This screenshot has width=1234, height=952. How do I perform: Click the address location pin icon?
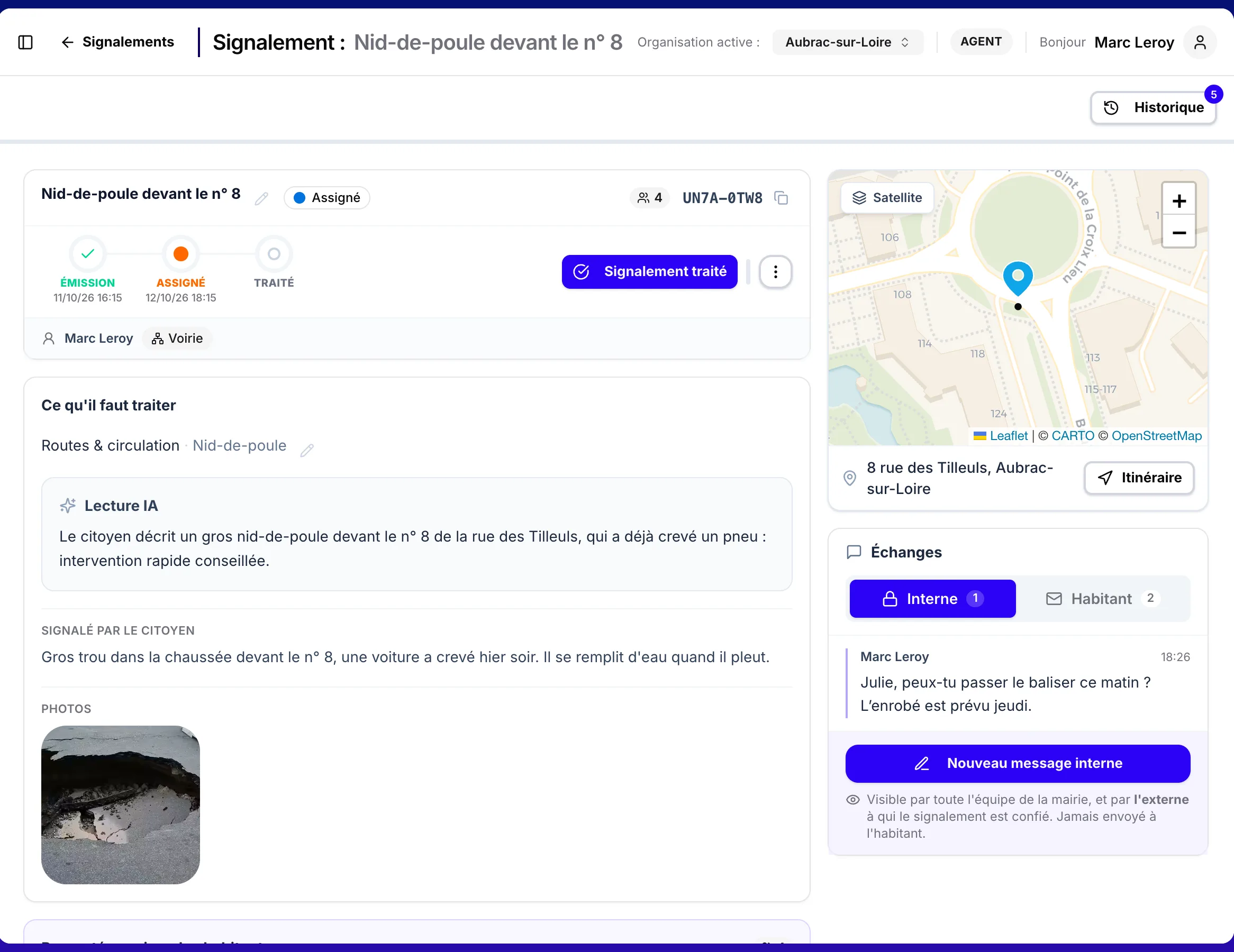850,478
